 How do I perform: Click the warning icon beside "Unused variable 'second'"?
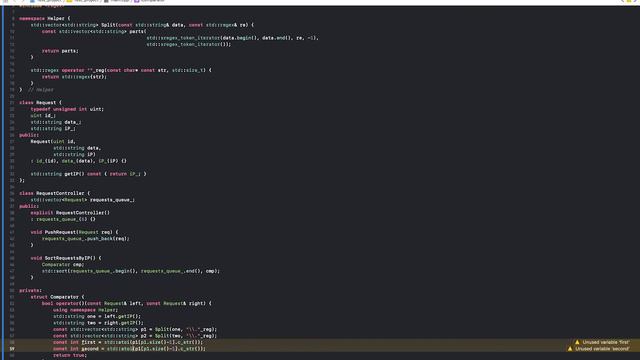(570, 349)
